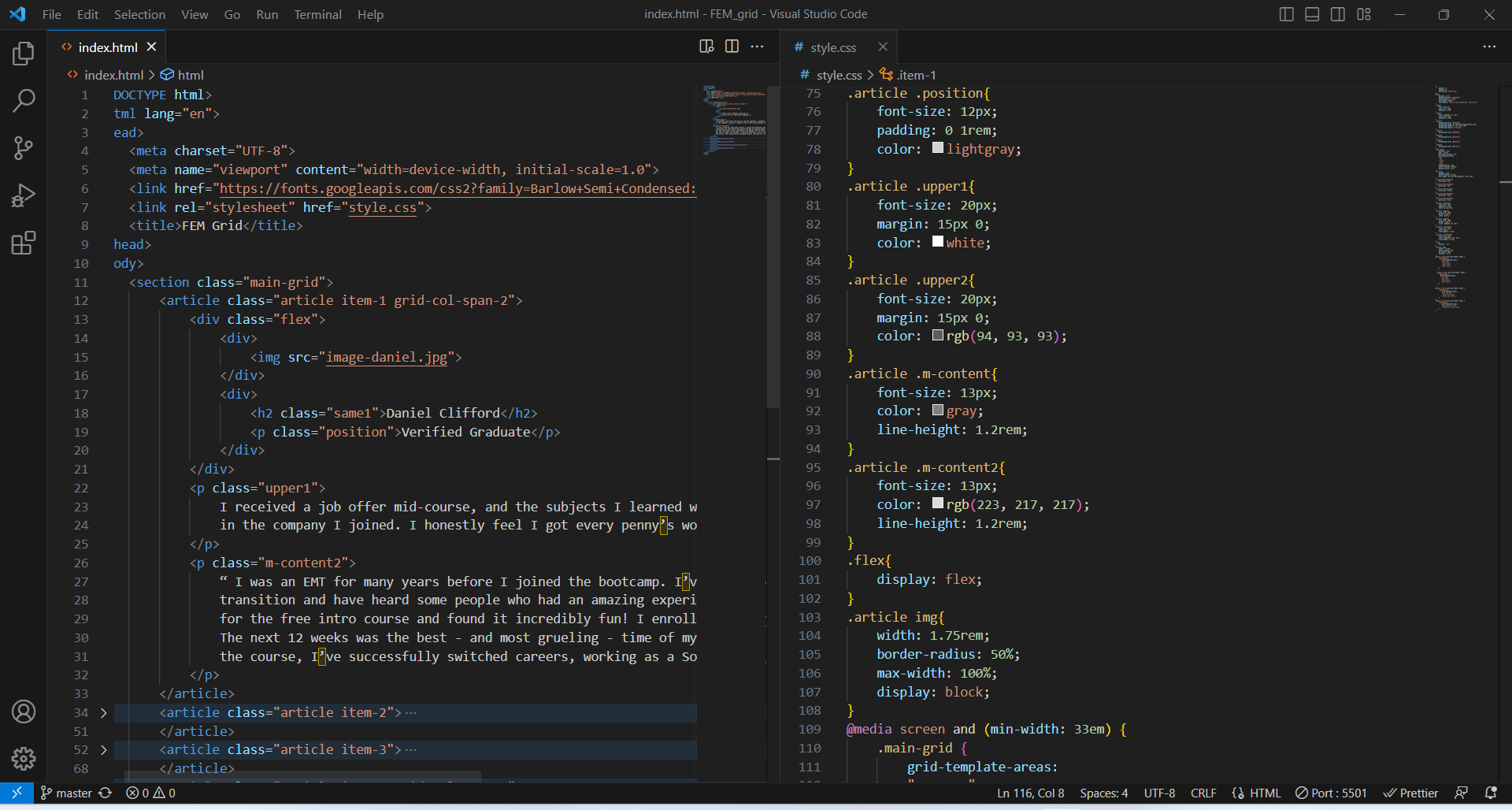1512x810 pixels.
Task: Open Preview to the Side for index.html
Action: pyautogui.click(x=706, y=46)
